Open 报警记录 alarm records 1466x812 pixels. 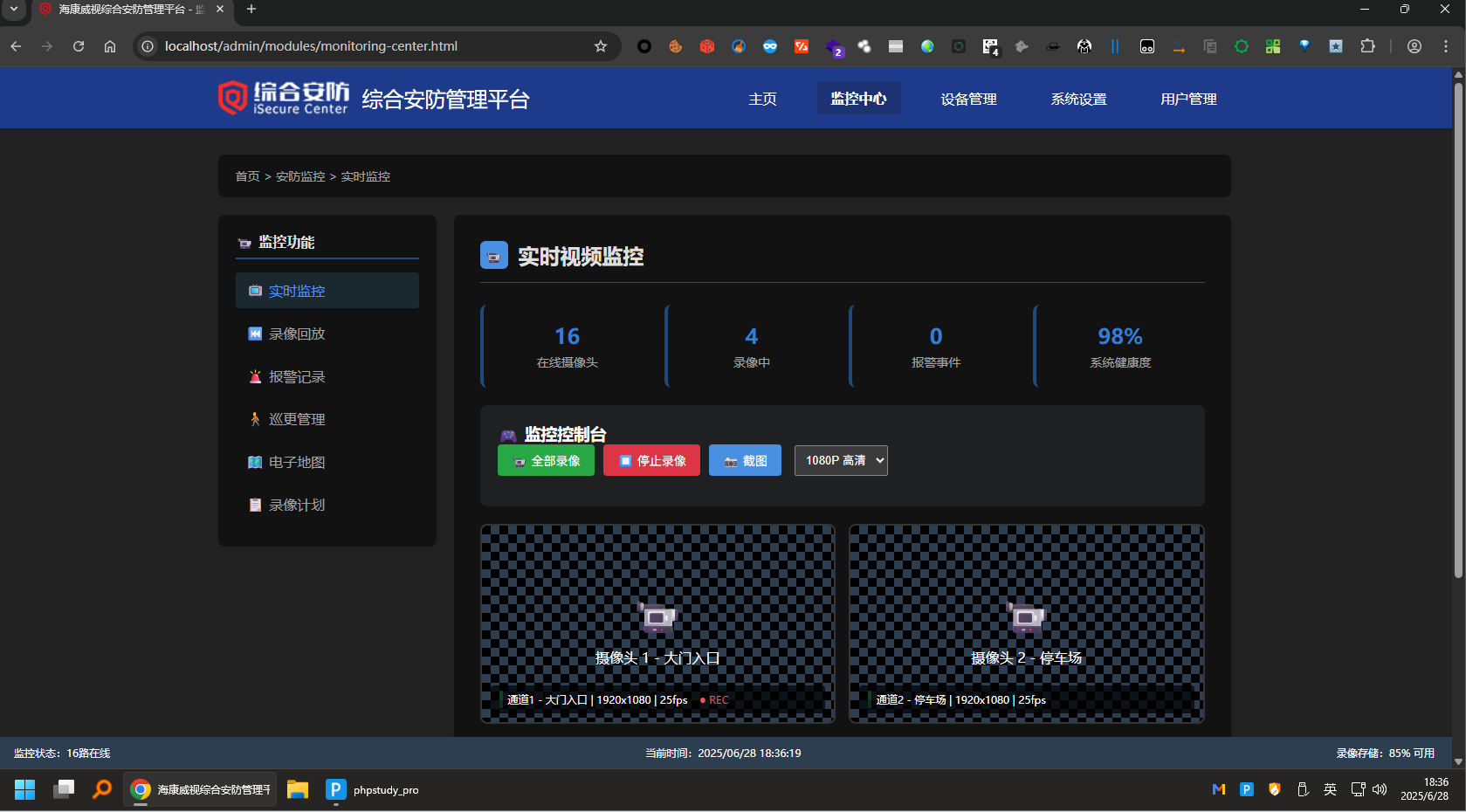296,376
